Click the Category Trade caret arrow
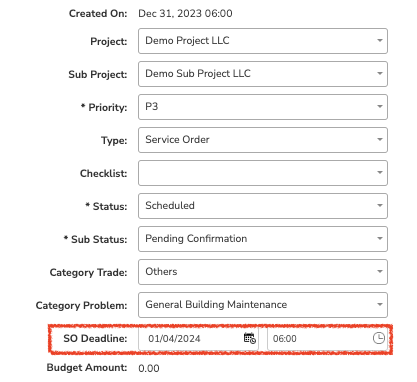Screen dimensions: 417x382 [x=380, y=271]
